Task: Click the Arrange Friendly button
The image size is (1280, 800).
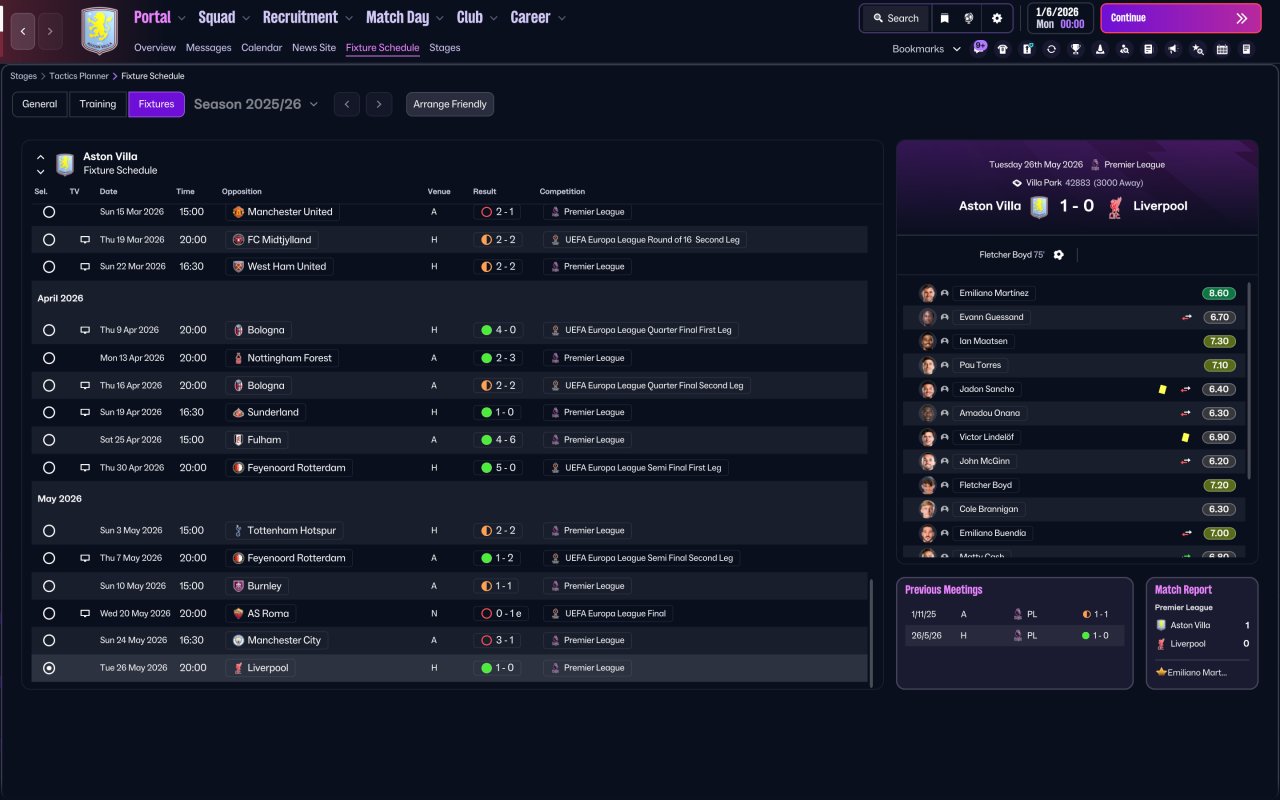Action: click(x=450, y=104)
